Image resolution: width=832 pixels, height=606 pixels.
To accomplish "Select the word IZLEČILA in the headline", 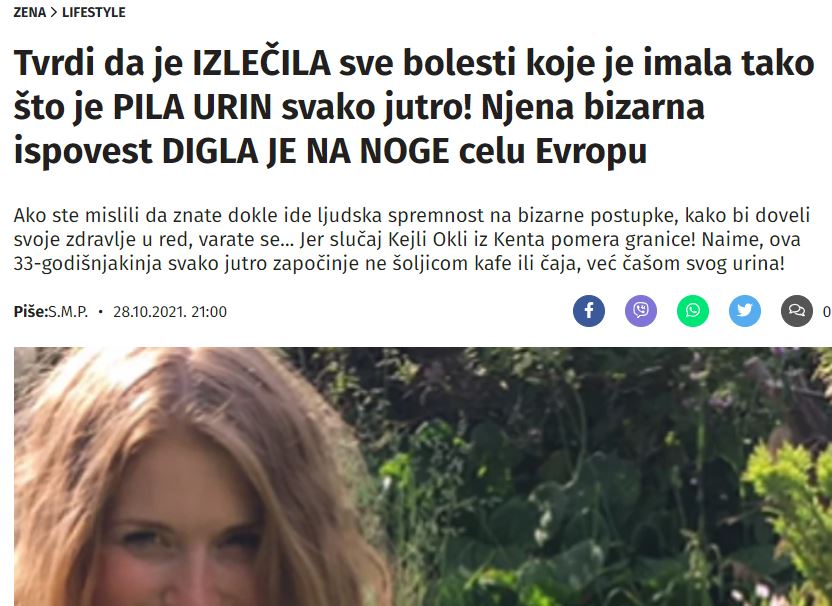I will pos(262,63).
